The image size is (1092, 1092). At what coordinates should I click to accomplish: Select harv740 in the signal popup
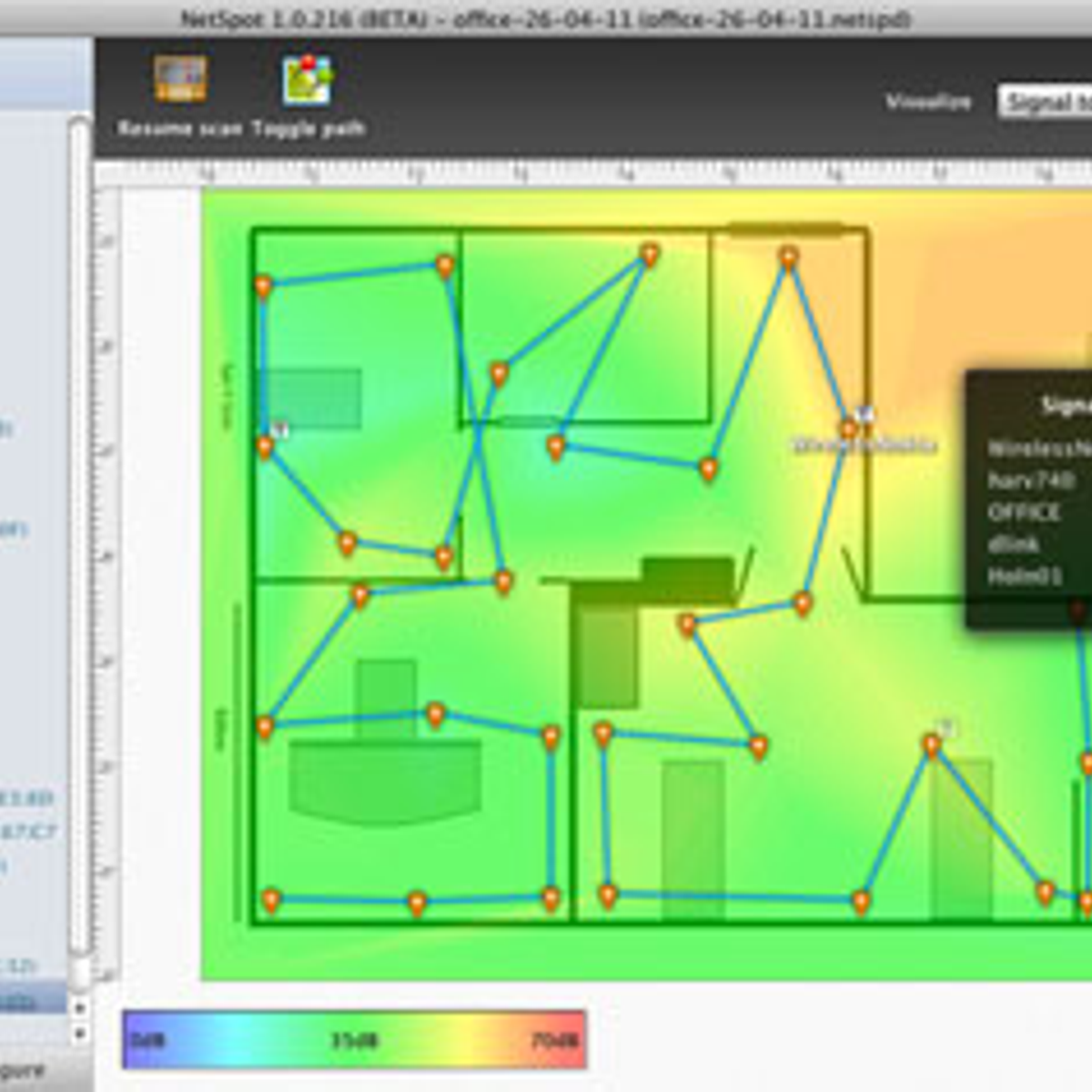click(x=1031, y=480)
